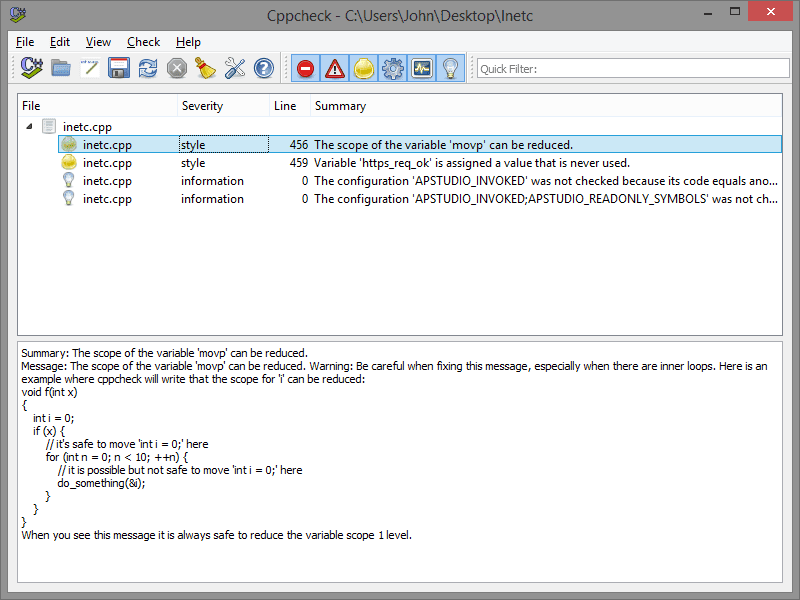Save the analysis report to file
The image size is (800, 600).
(x=119, y=67)
